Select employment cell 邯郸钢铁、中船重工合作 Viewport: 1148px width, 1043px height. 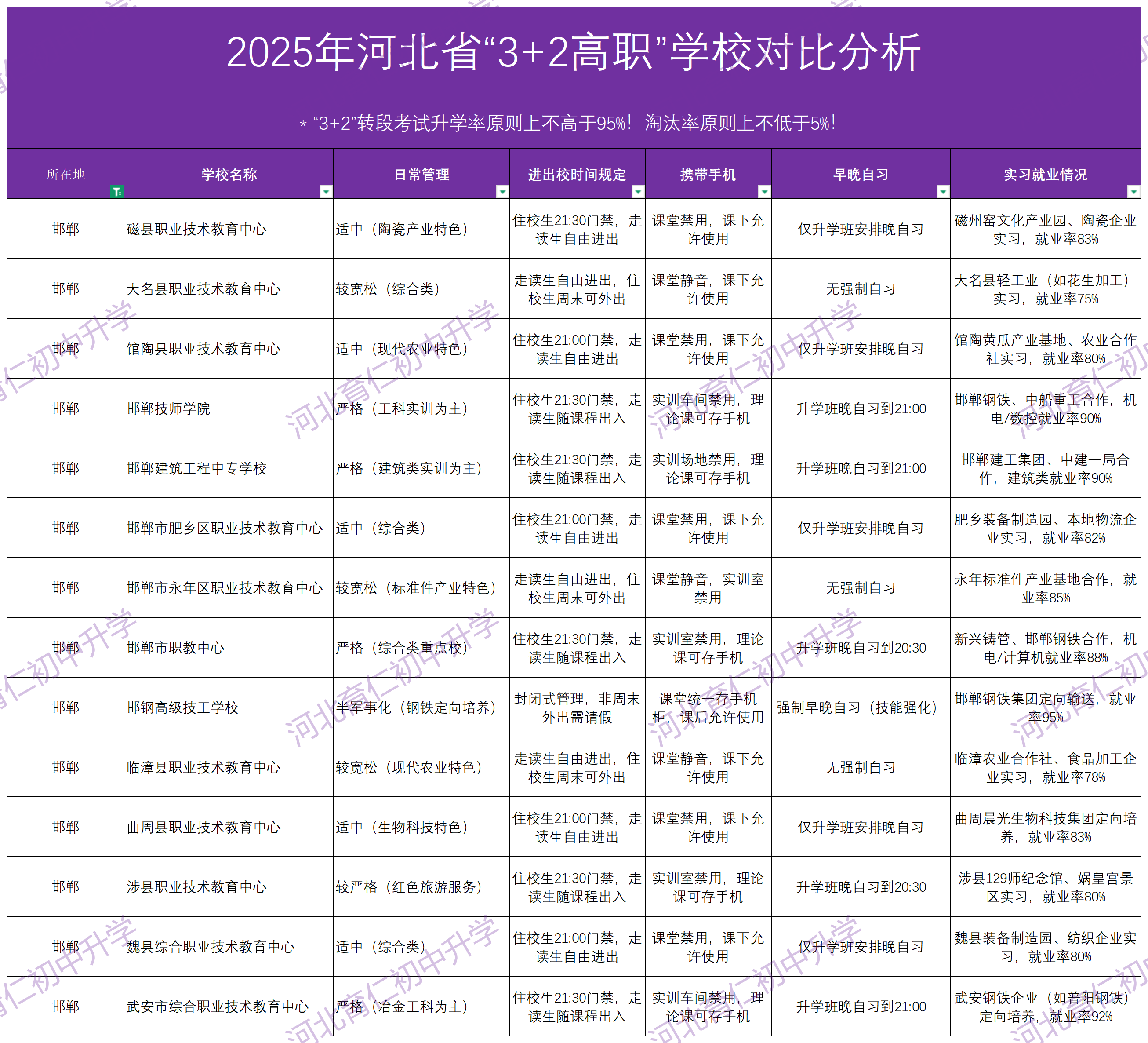tap(1046, 408)
